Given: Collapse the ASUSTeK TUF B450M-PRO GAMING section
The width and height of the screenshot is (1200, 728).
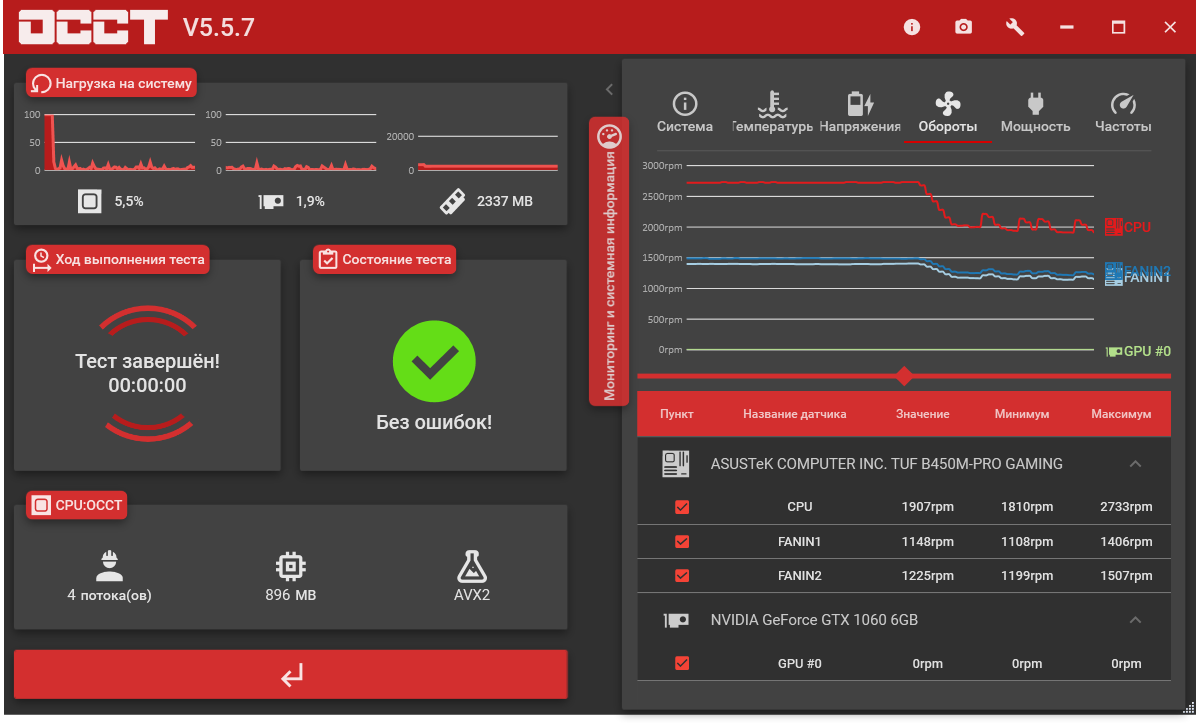Looking at the screenshot, I should pos(1135,464).
